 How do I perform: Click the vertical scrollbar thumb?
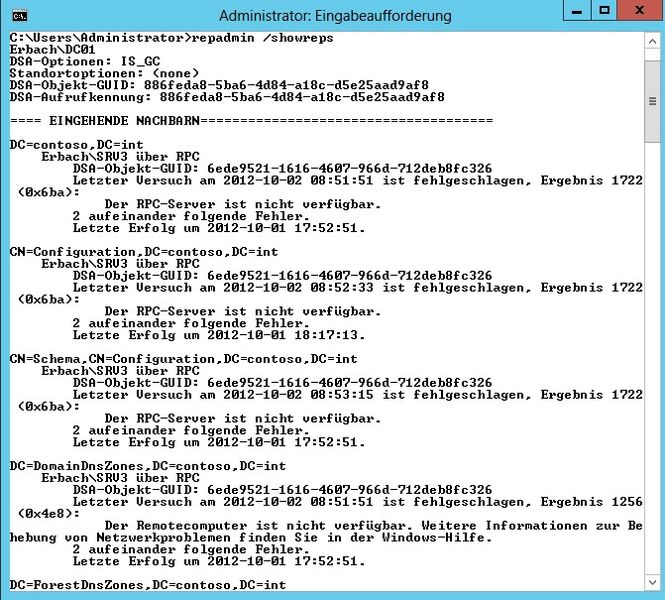pos(652,101)
